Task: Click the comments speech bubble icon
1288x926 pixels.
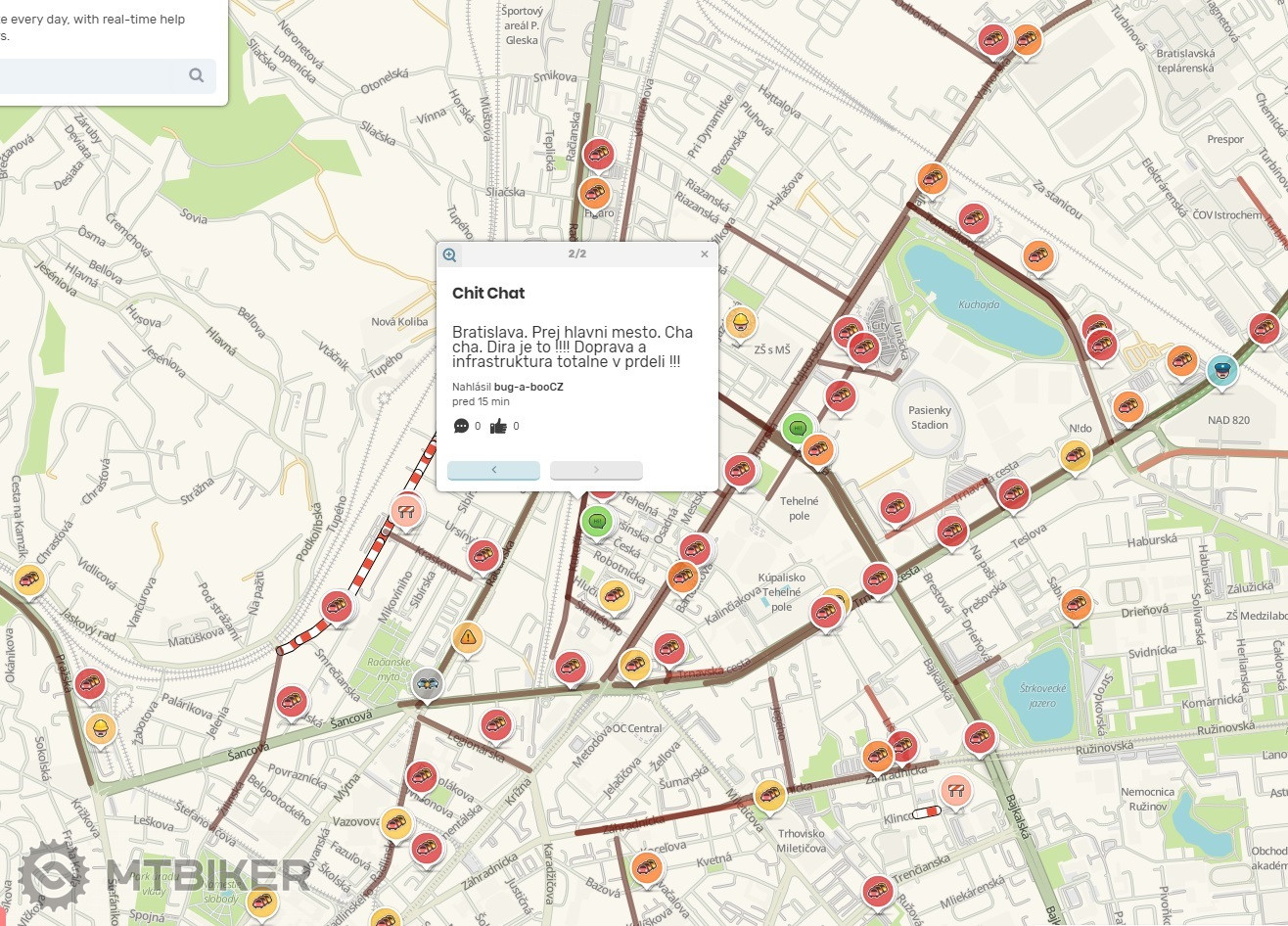Action: point(462,426)
